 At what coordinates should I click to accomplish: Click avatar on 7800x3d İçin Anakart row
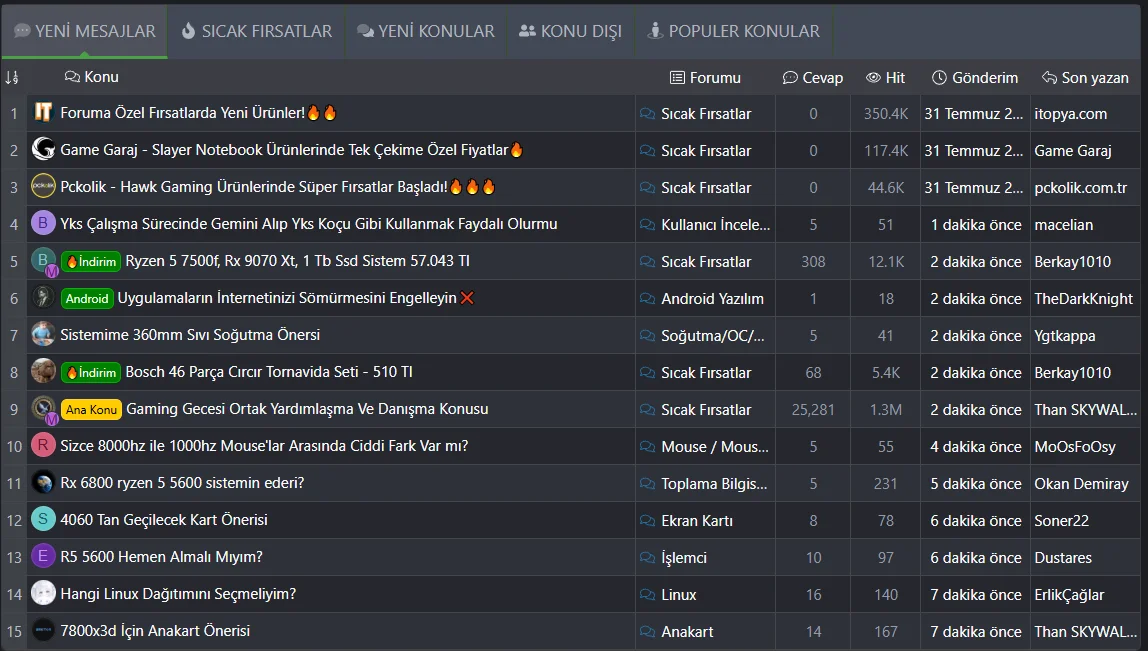43,630
